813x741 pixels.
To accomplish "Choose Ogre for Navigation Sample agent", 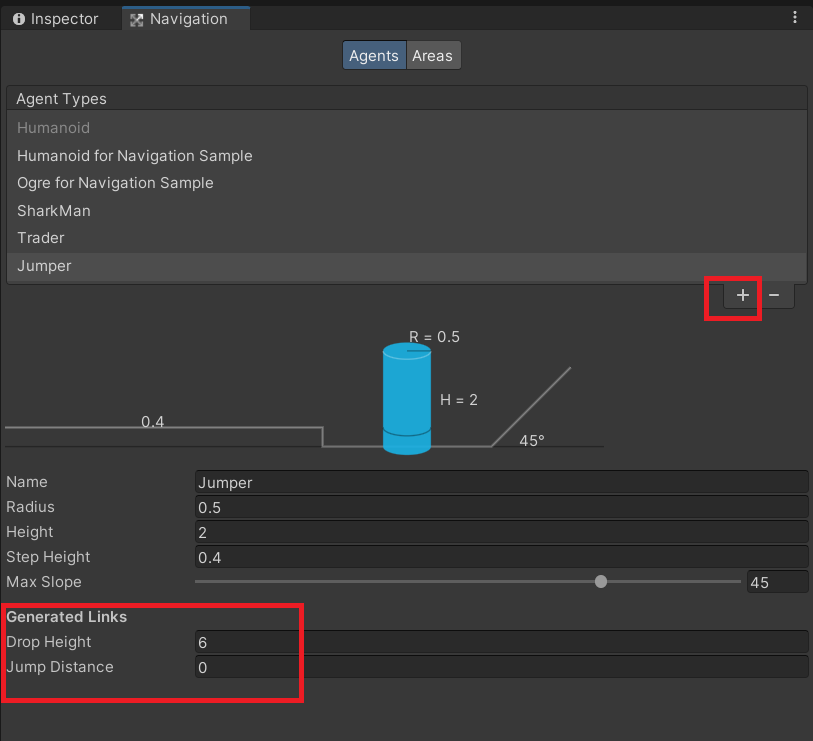I will click(115, 183).
